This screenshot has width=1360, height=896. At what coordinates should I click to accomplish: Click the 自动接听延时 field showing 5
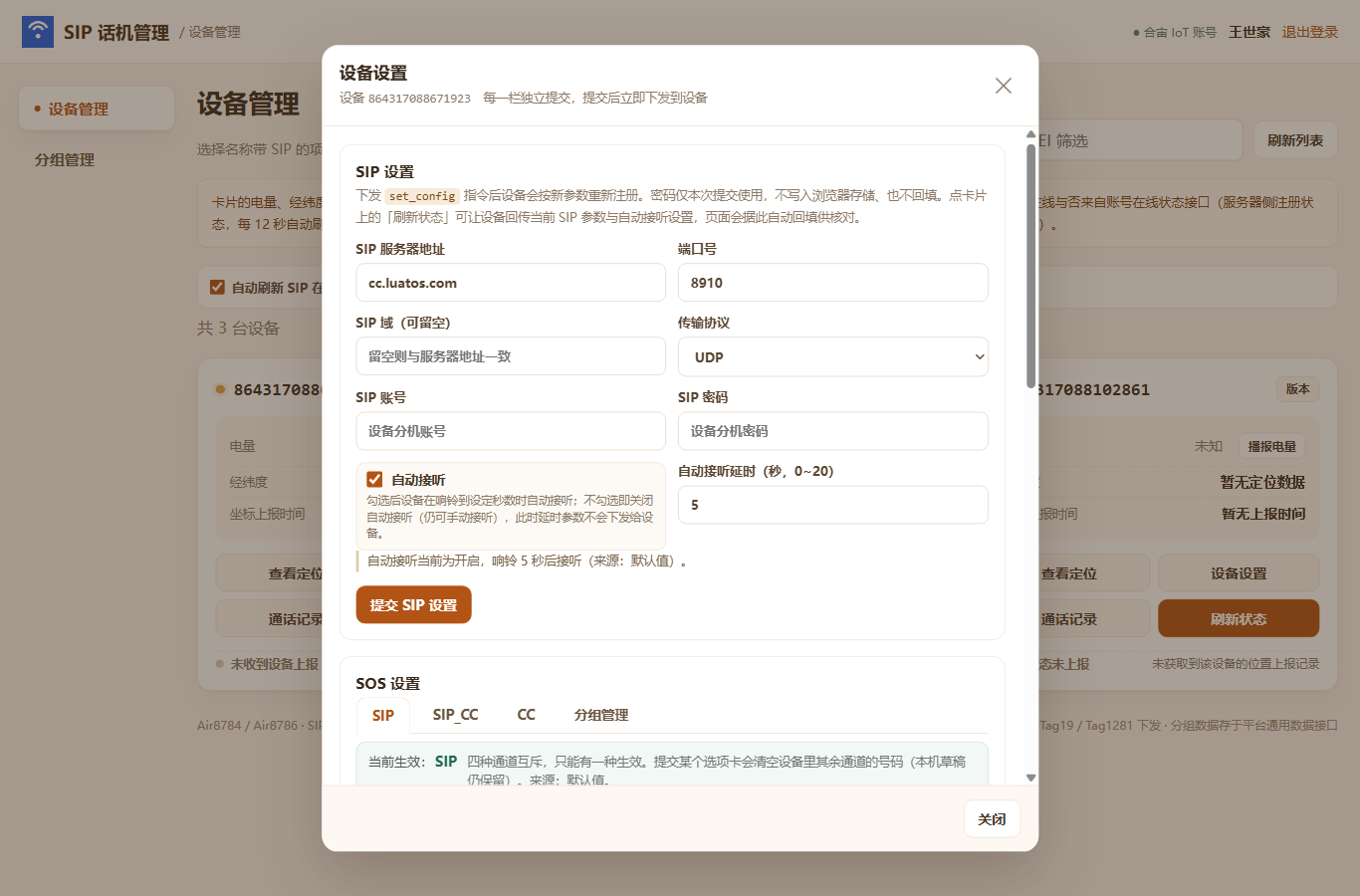[833, 505]
